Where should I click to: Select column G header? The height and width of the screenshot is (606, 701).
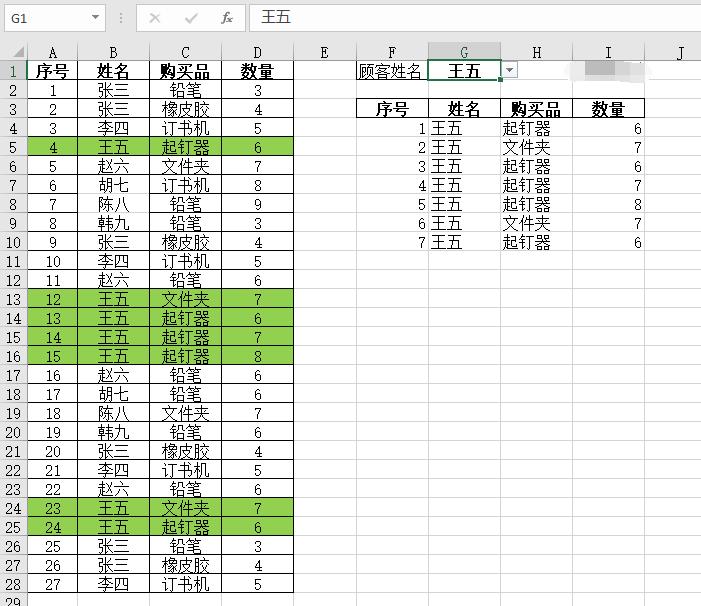[x=464, y=52]
